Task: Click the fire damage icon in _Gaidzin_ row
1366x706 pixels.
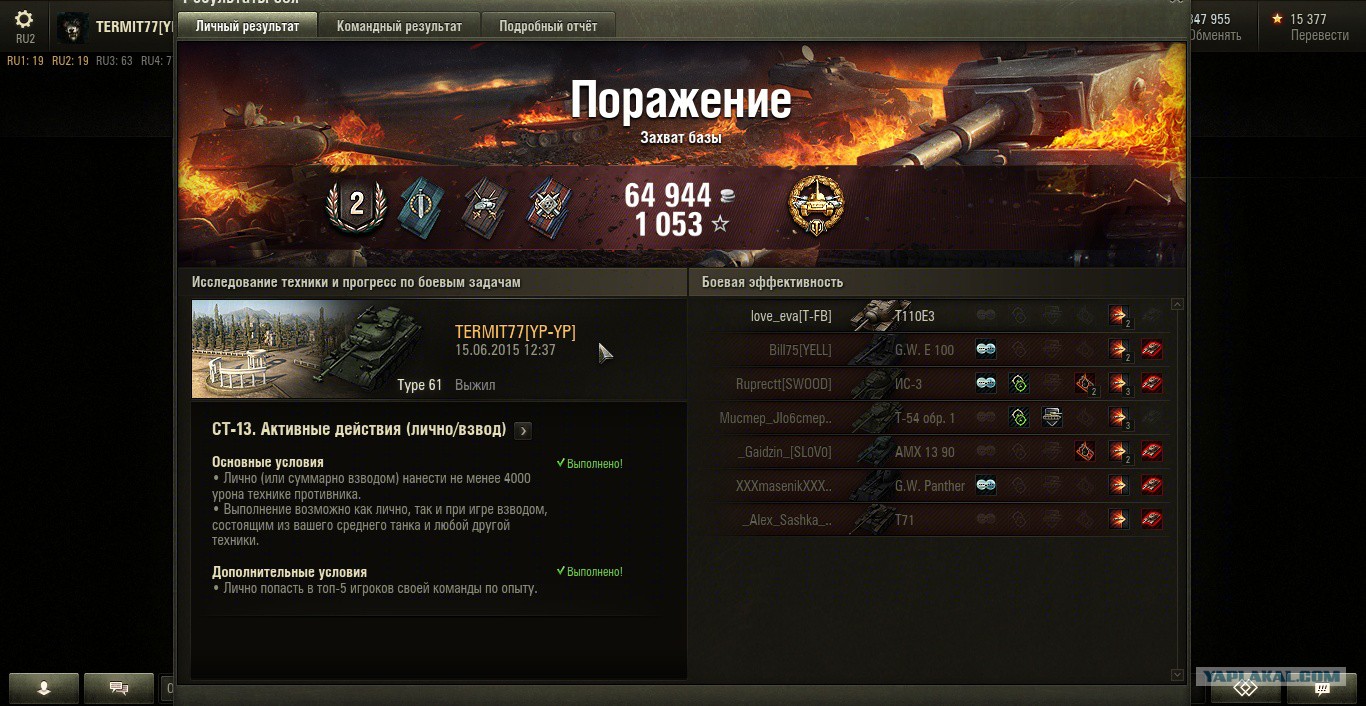Action: pos(1085,452)
